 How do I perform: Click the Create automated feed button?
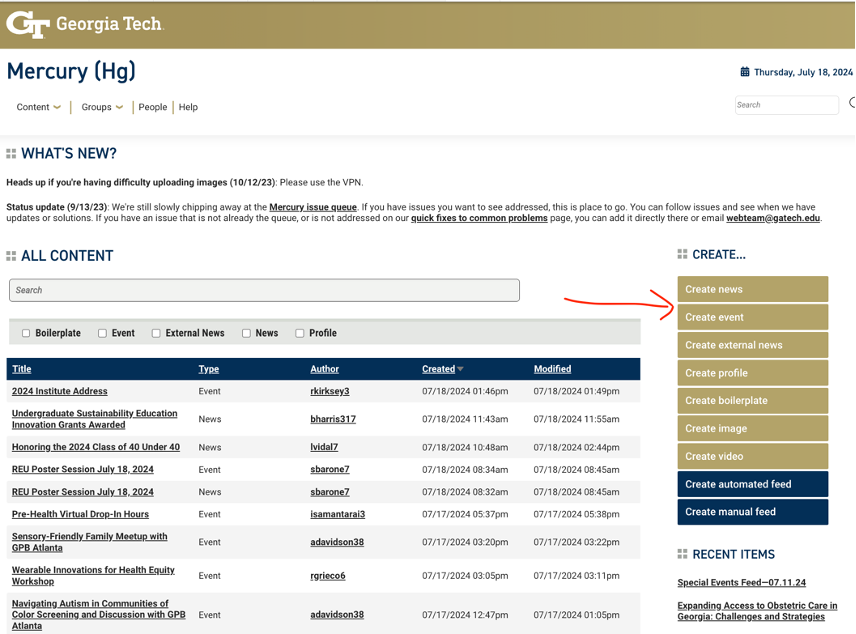pyautogui.click(x=753, y=484)
